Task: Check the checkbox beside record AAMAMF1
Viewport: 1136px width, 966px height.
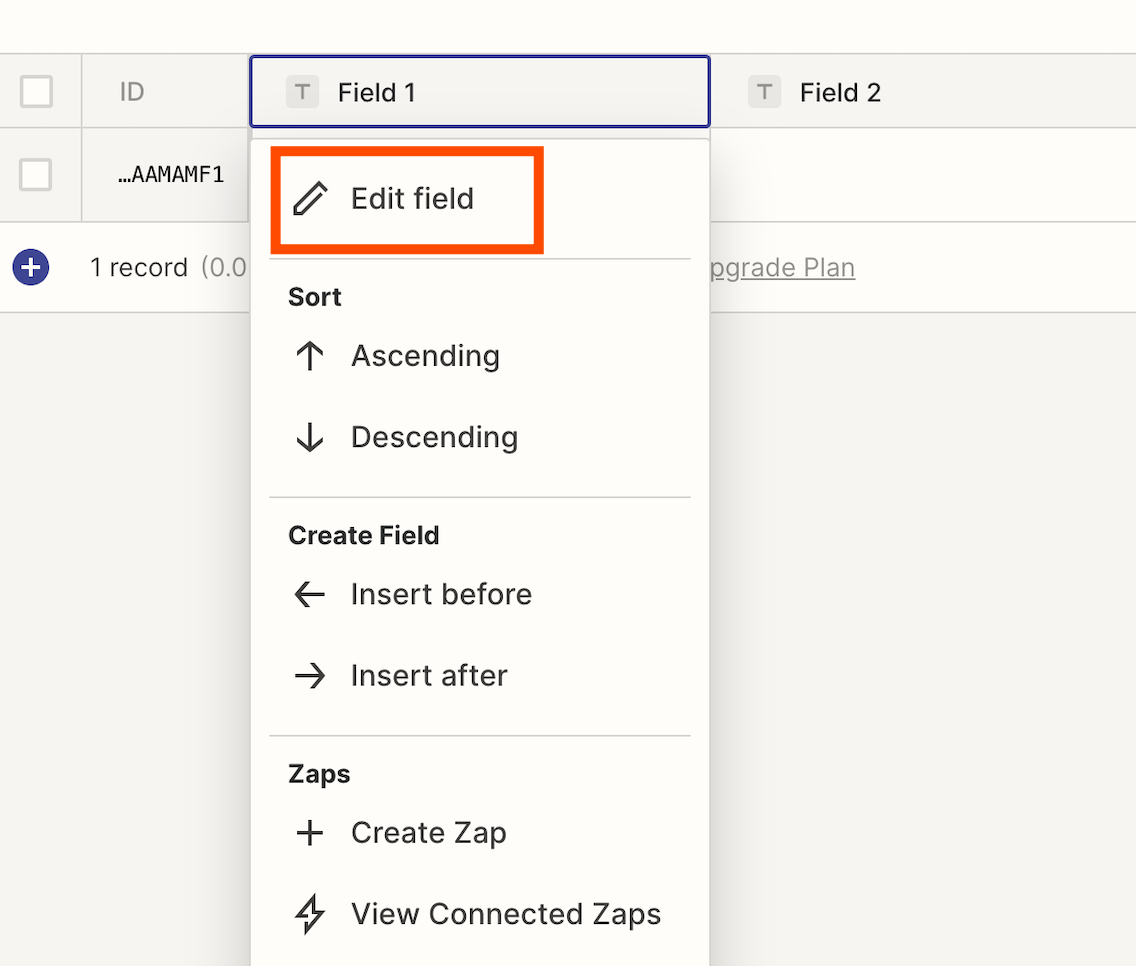Action: 36,174
